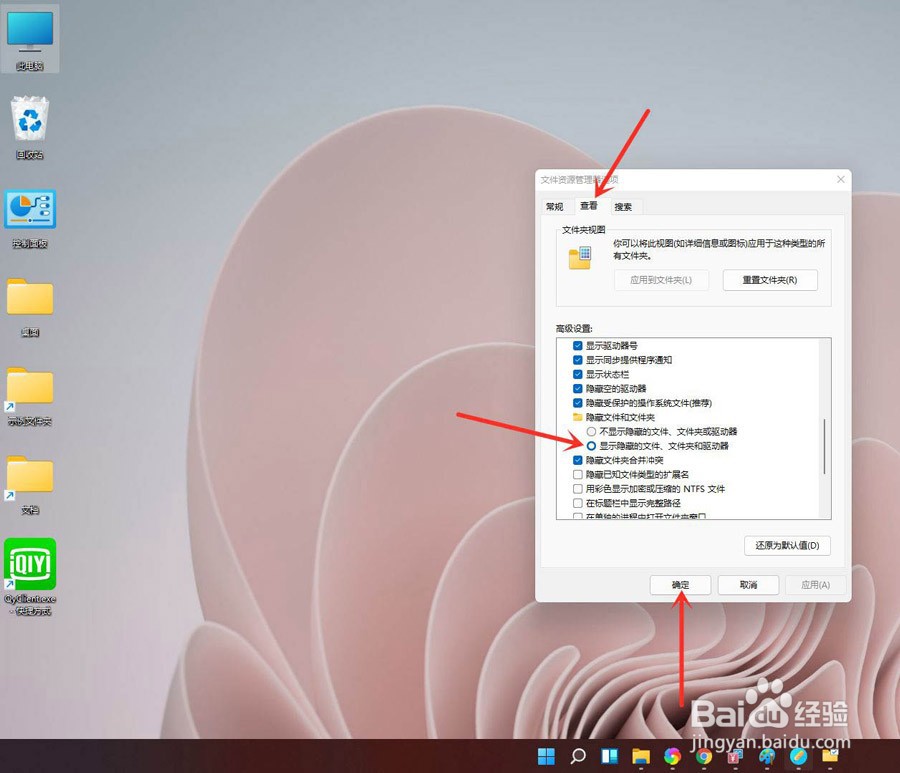Select the desktop folder shortcut labeled 文档
Viewport: 900px width, 773px height.
pos(30,485)
